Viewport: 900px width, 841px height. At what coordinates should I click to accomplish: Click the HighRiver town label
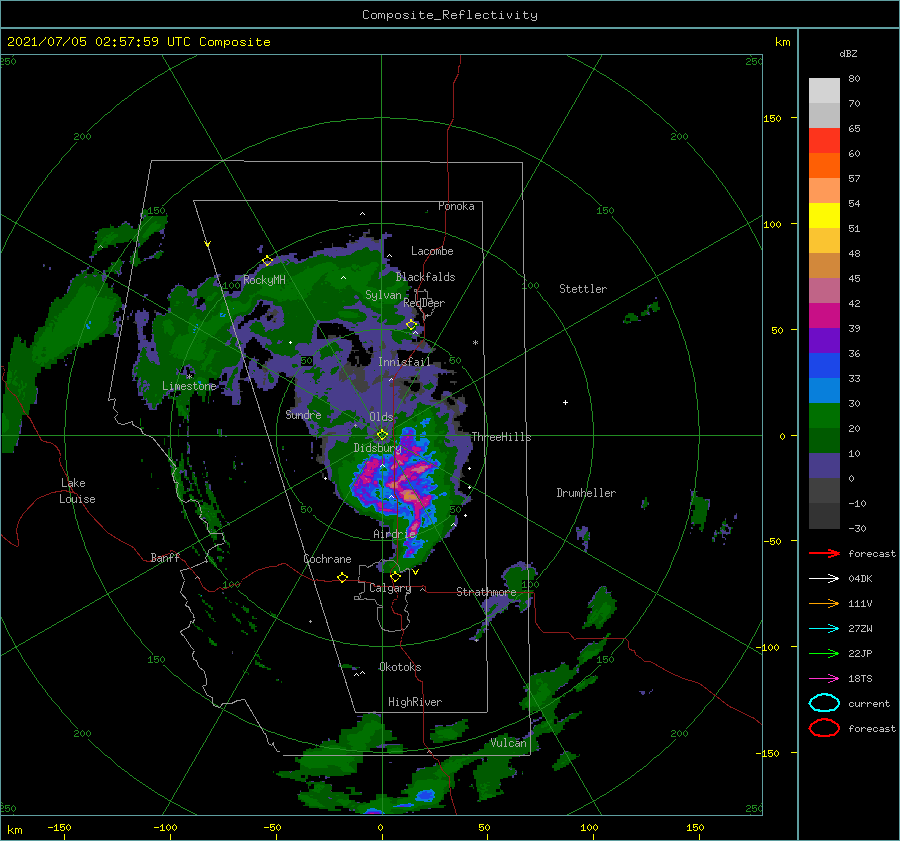pos(415,702)
